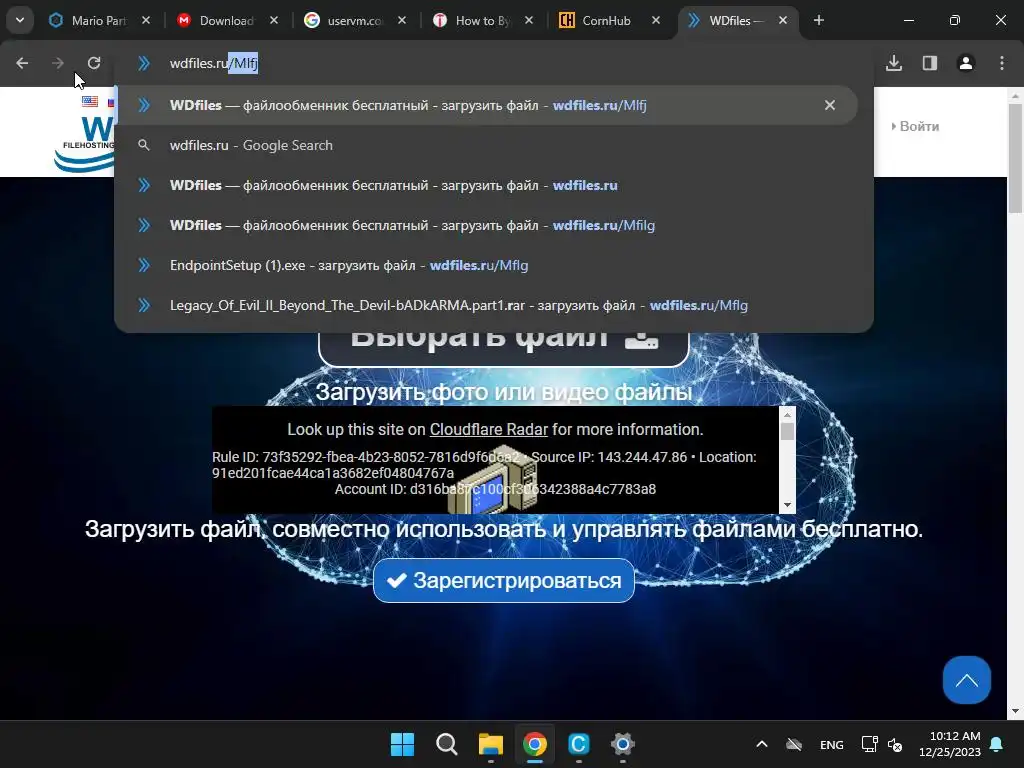Reload the page with the refresh icon
Screen dimensions: 1024x768
(x=94, y=63)
